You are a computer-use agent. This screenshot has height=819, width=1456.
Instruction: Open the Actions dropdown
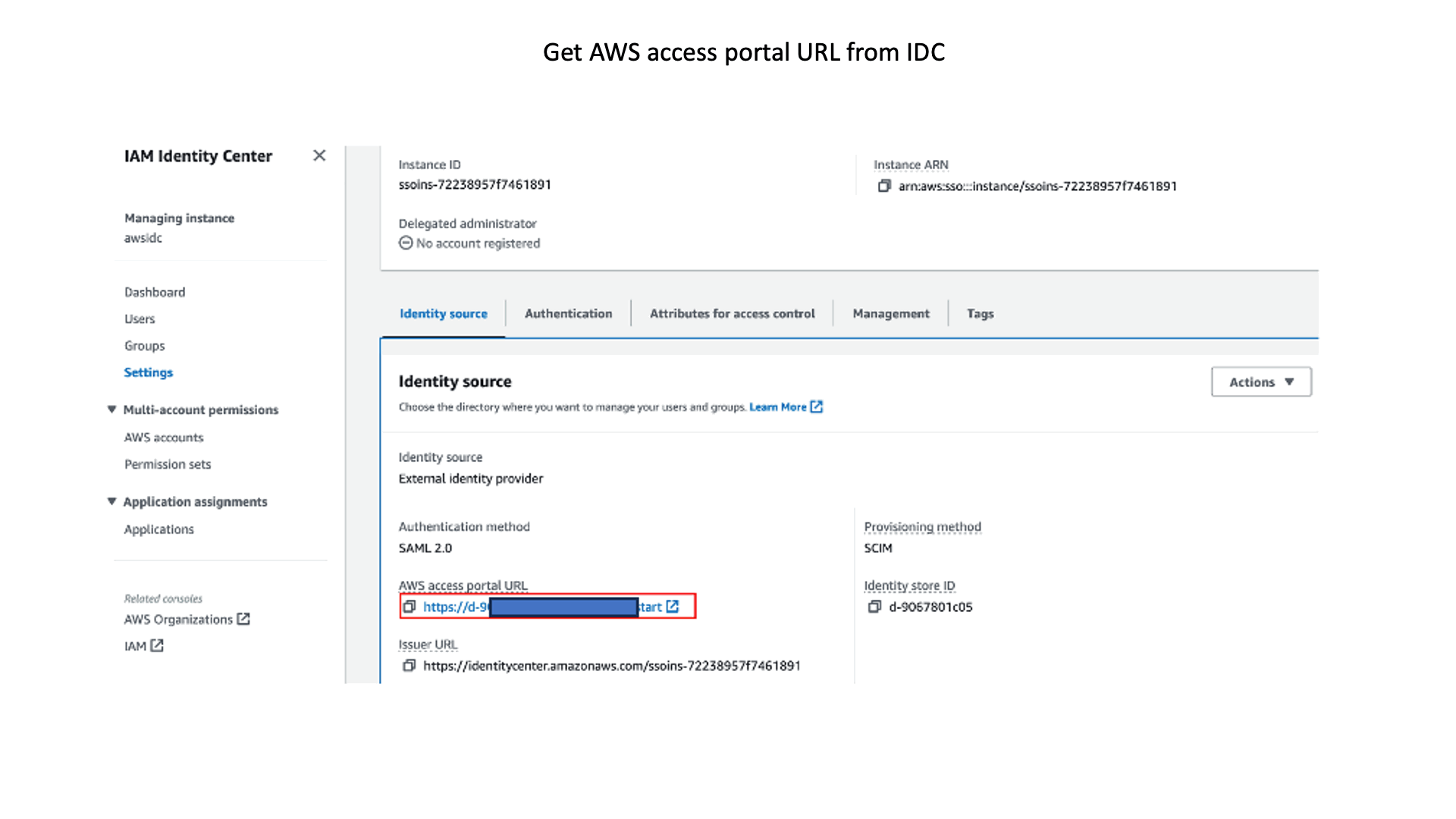[x=1261, y=382]
